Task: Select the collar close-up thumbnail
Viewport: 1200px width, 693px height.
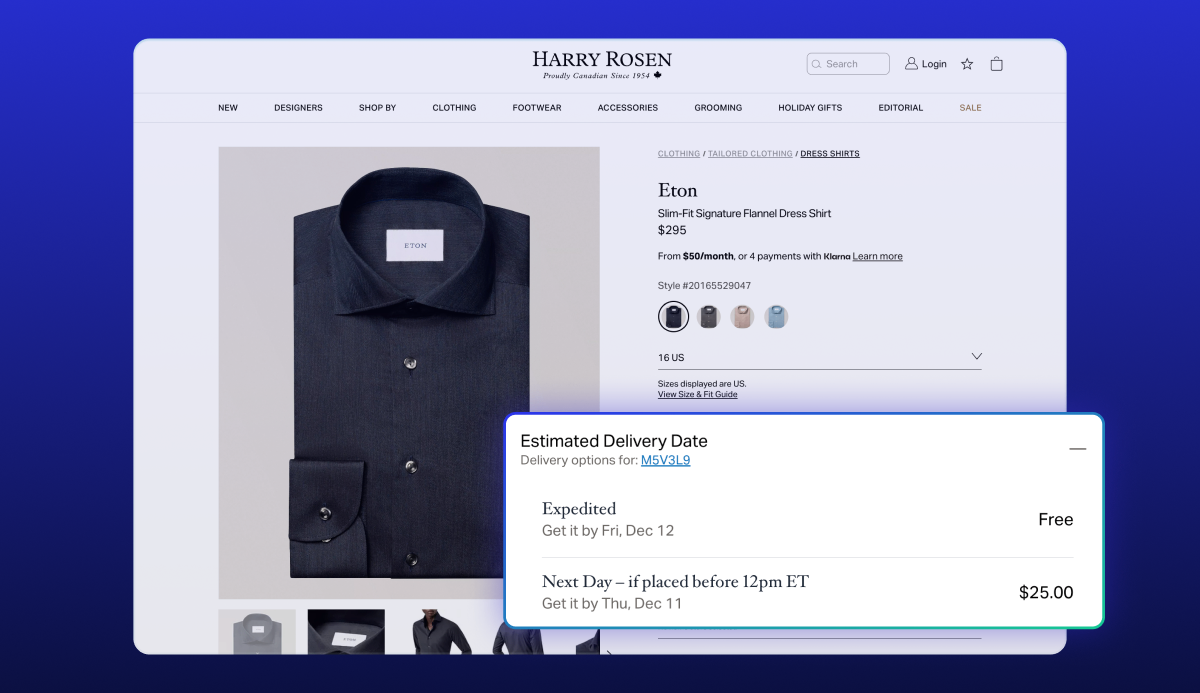Action: point(346,632)
